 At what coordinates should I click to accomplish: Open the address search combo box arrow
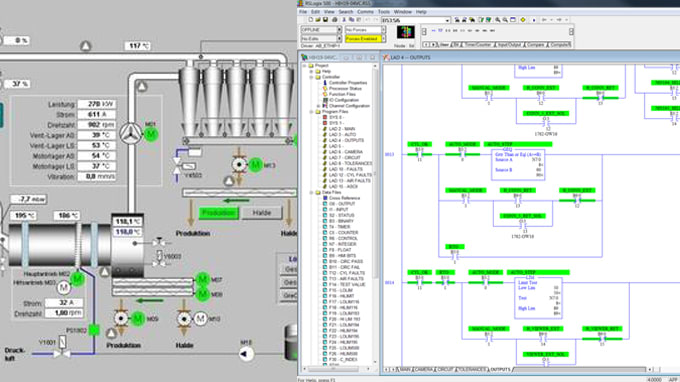pyautogui.click(x=448, y=20)
